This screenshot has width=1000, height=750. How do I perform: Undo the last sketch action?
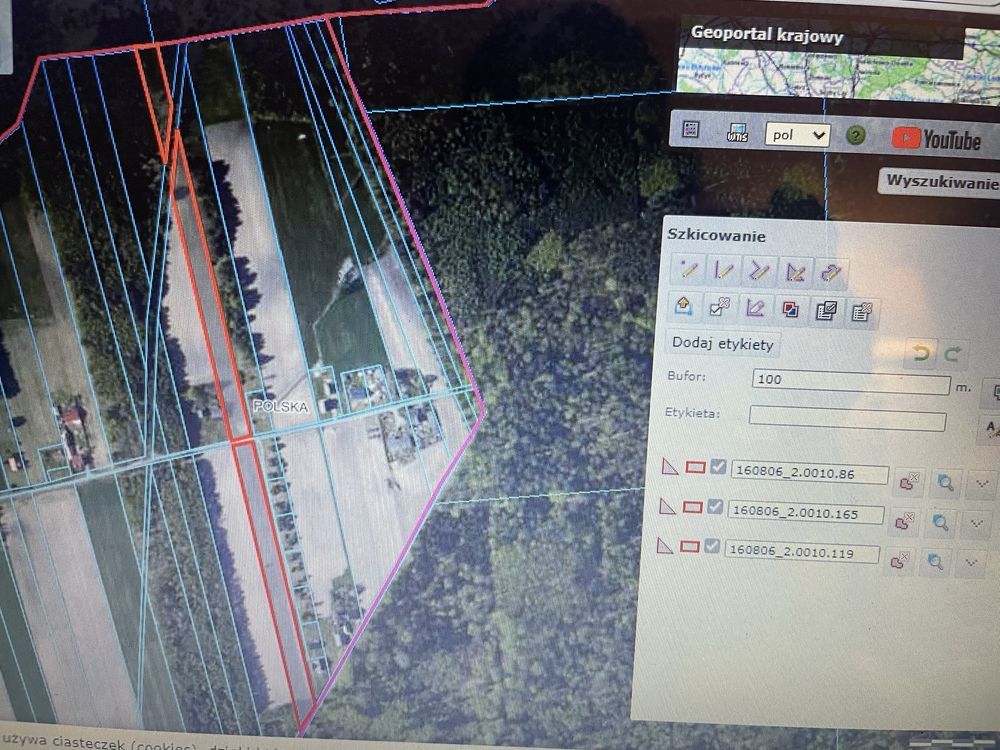pyautogui.click(x=920, y=353)
